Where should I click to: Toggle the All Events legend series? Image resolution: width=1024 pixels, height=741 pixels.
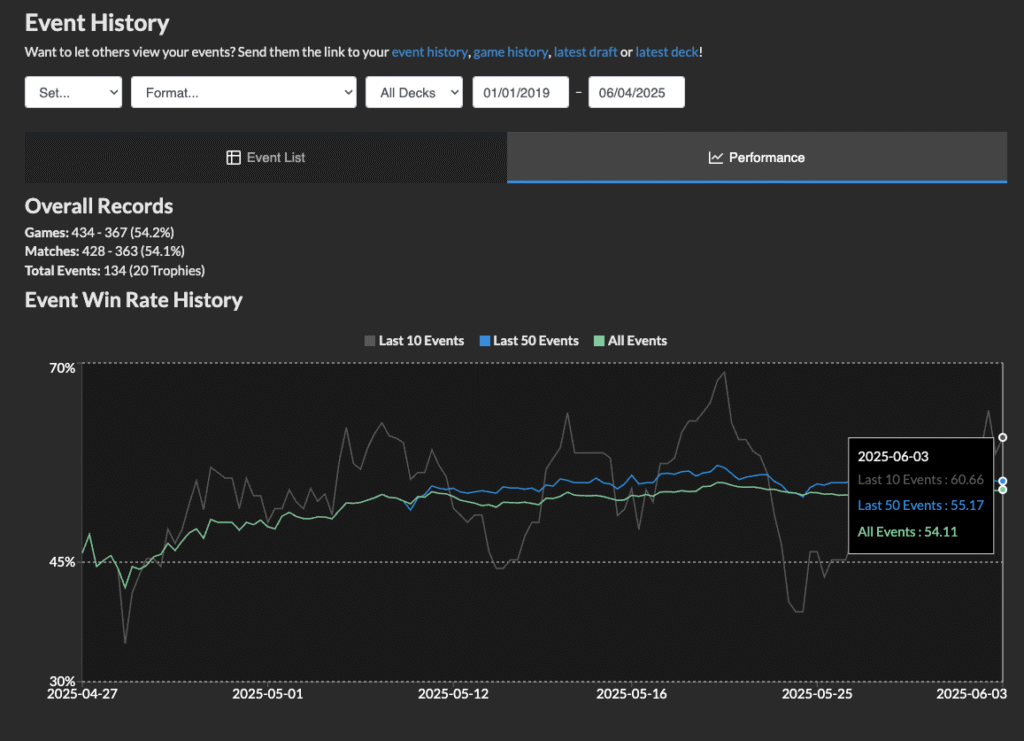pos(637,341)
